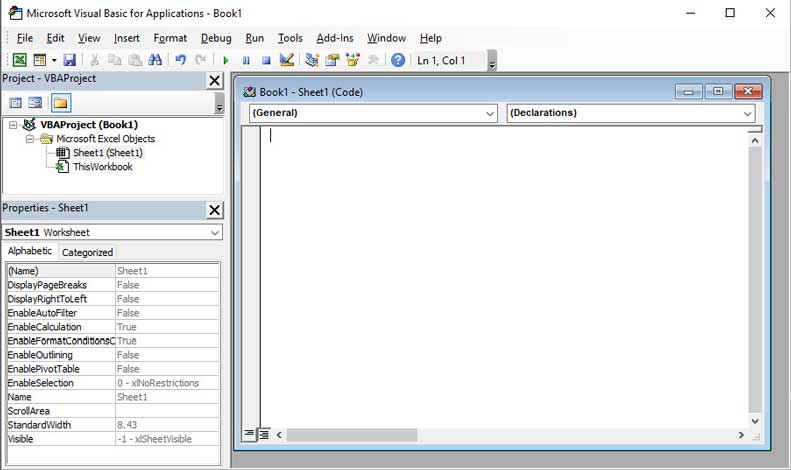Open the Run menu
The image size is (791, 470).
[x=255, y=38]
